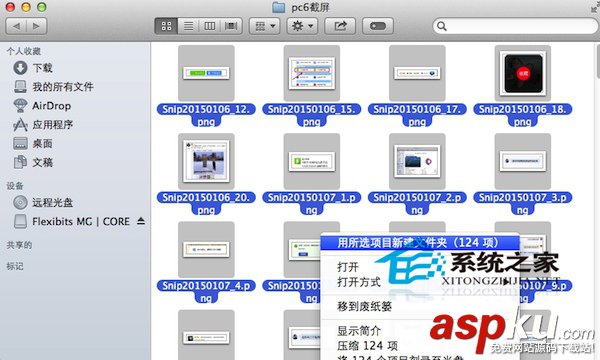Select thumbnail of Snip20150106_18.png
Viewport: 600px width, 360px height.
point(523,73)
